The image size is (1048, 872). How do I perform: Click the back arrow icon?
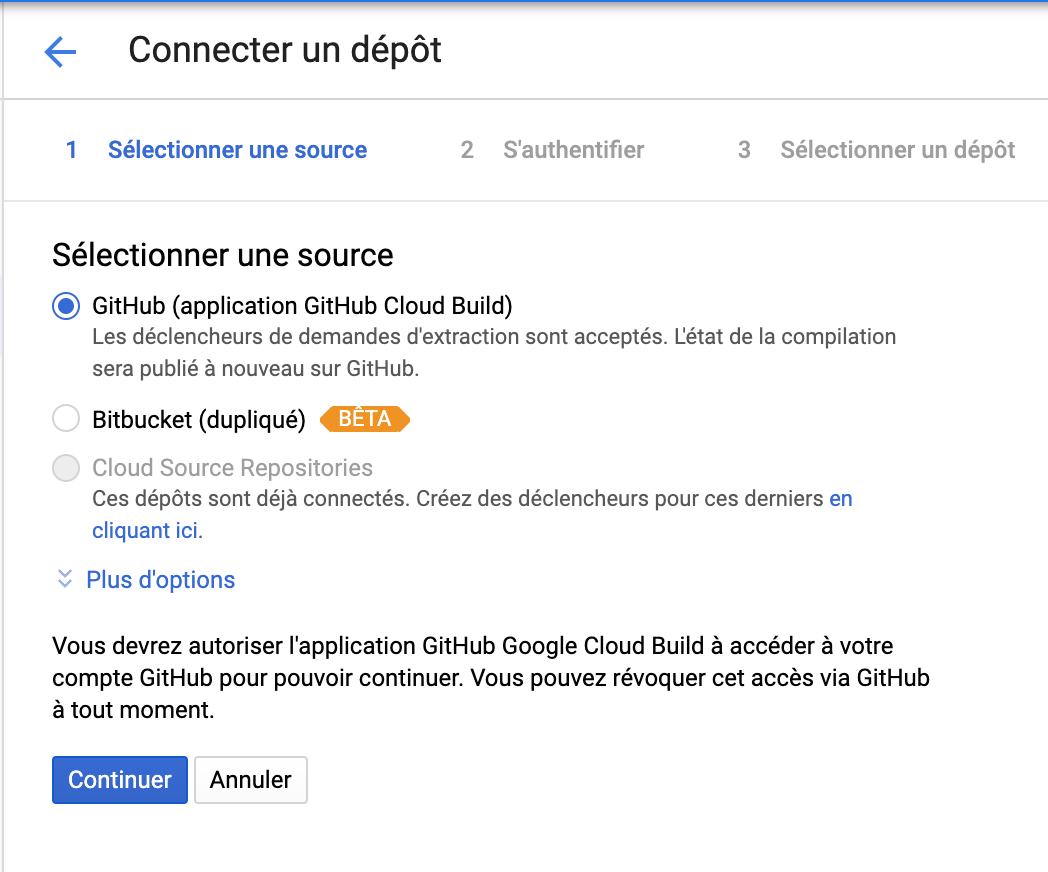[x=60, y=51]
